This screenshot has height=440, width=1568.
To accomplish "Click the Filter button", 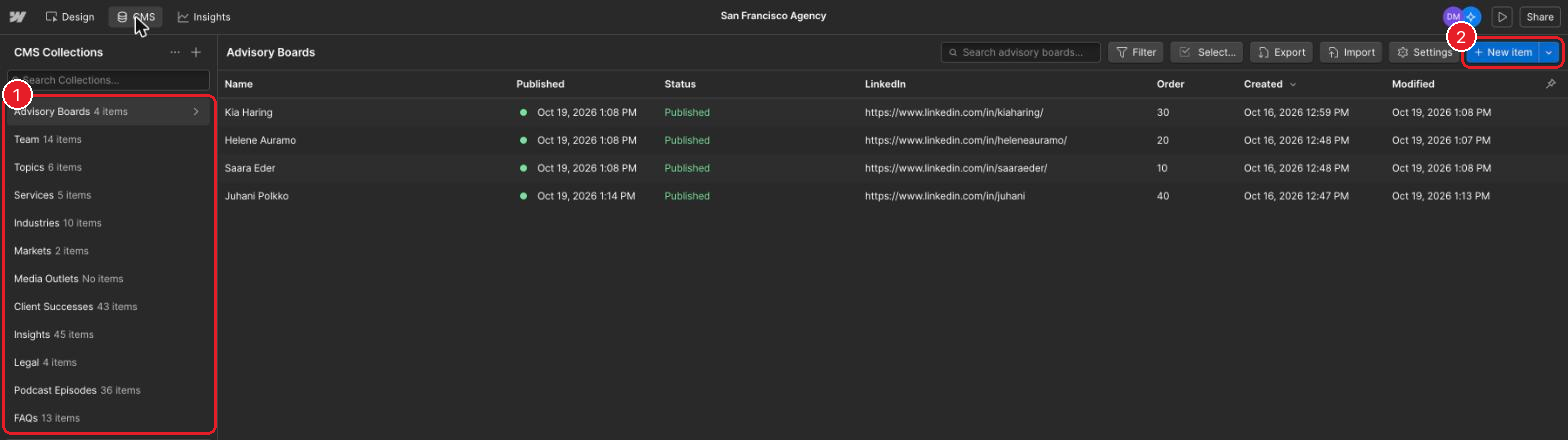I will pyautogui.click(x=1136, y=52).
